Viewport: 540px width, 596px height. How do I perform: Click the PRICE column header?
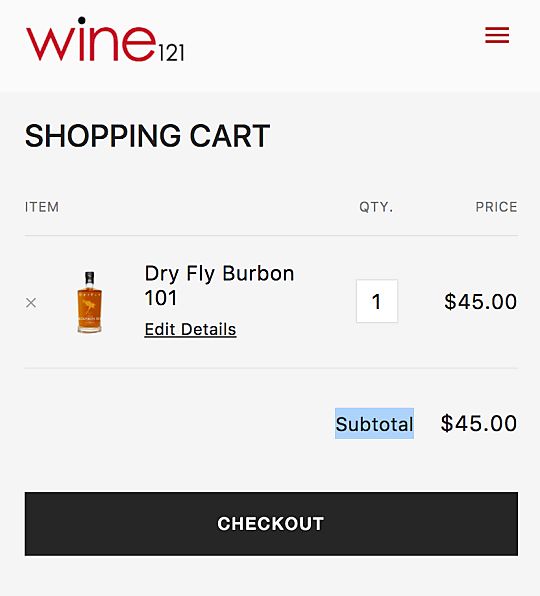496,207
